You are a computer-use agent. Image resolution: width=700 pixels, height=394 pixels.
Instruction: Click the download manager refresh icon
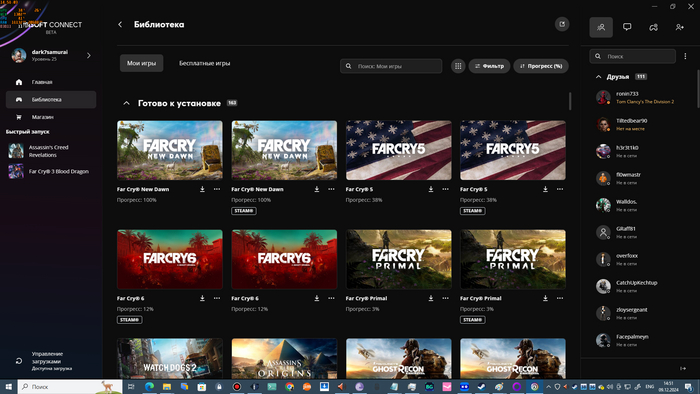(19, 361)
